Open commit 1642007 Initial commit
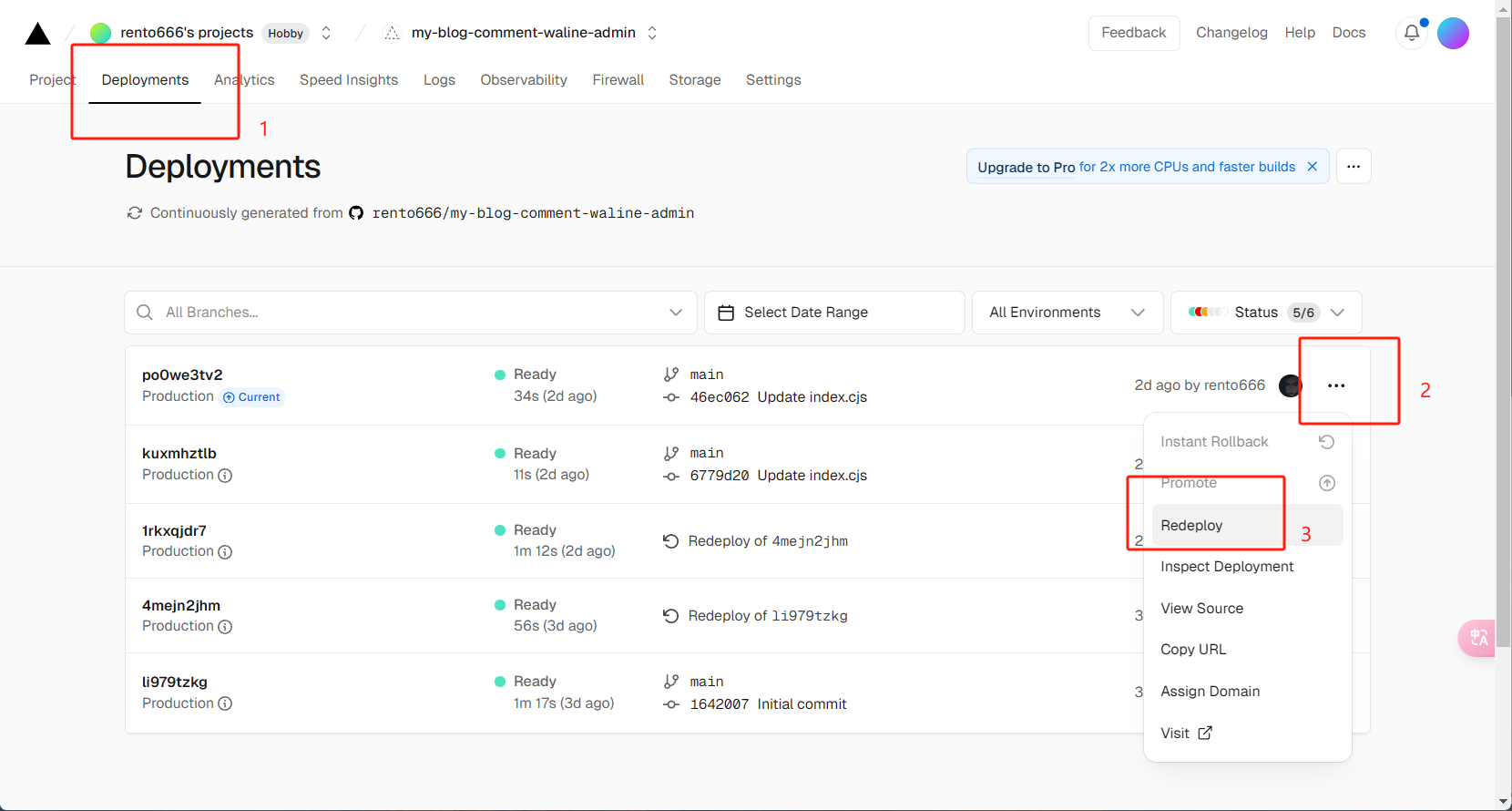1512x811 pixels. [x=768, y=704]
